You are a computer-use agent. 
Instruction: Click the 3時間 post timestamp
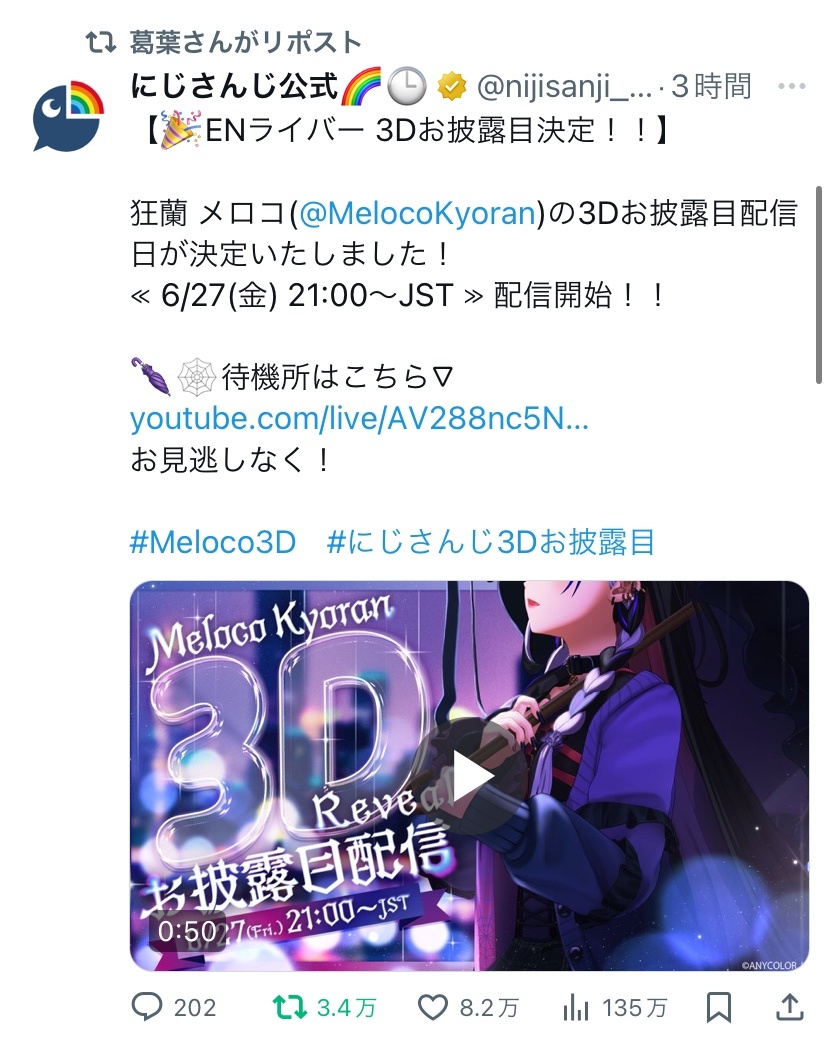pos(712,87)
